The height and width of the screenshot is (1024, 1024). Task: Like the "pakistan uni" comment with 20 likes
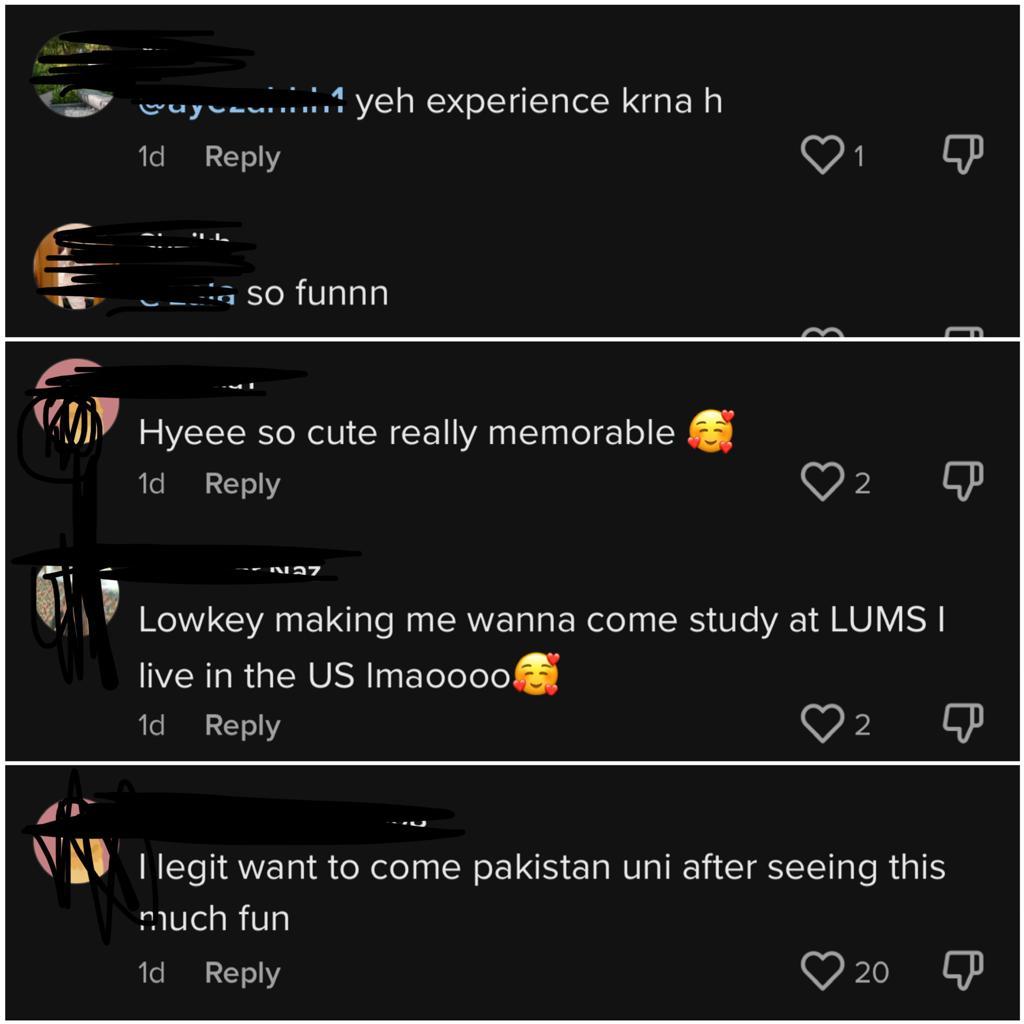[x=822, y=971]
